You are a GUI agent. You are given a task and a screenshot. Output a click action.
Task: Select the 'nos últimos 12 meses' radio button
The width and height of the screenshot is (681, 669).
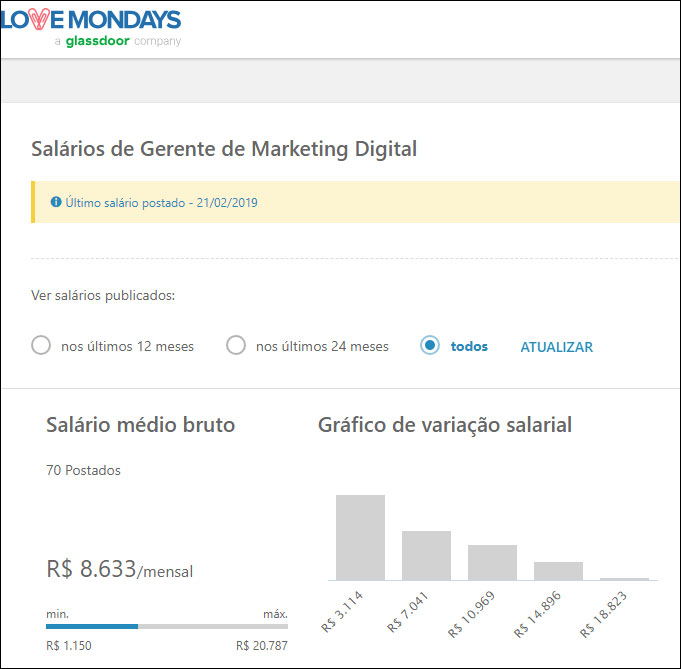41,346
